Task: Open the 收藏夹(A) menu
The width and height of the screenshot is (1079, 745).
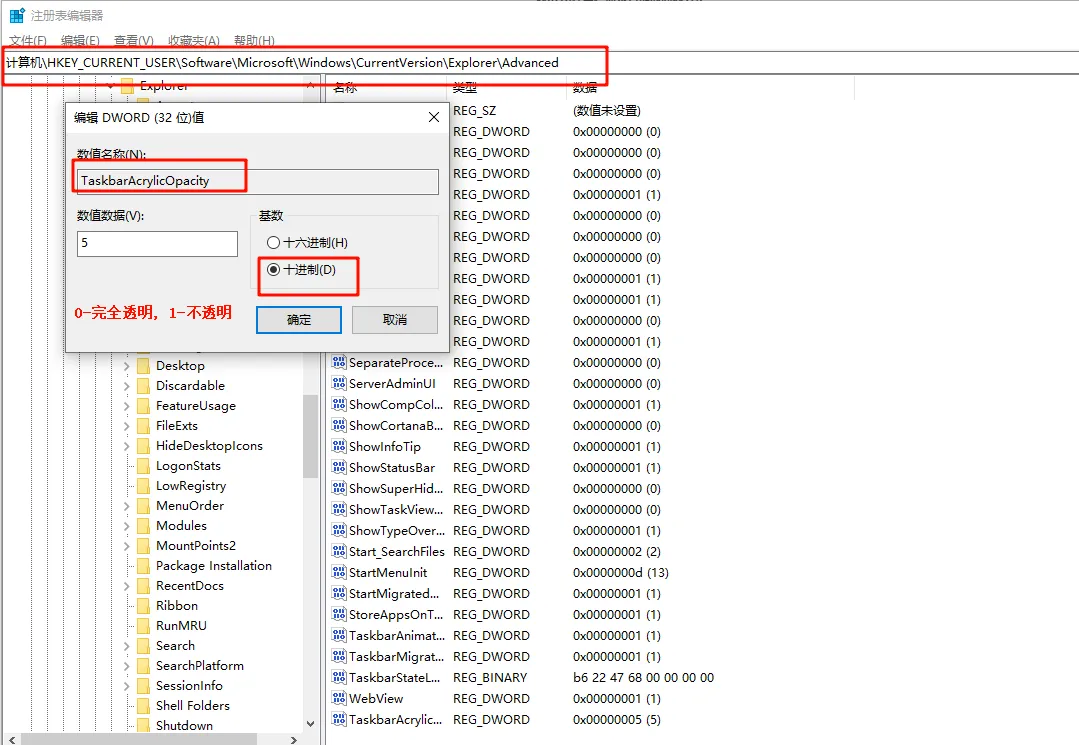Action: click(x=193, y=41)
